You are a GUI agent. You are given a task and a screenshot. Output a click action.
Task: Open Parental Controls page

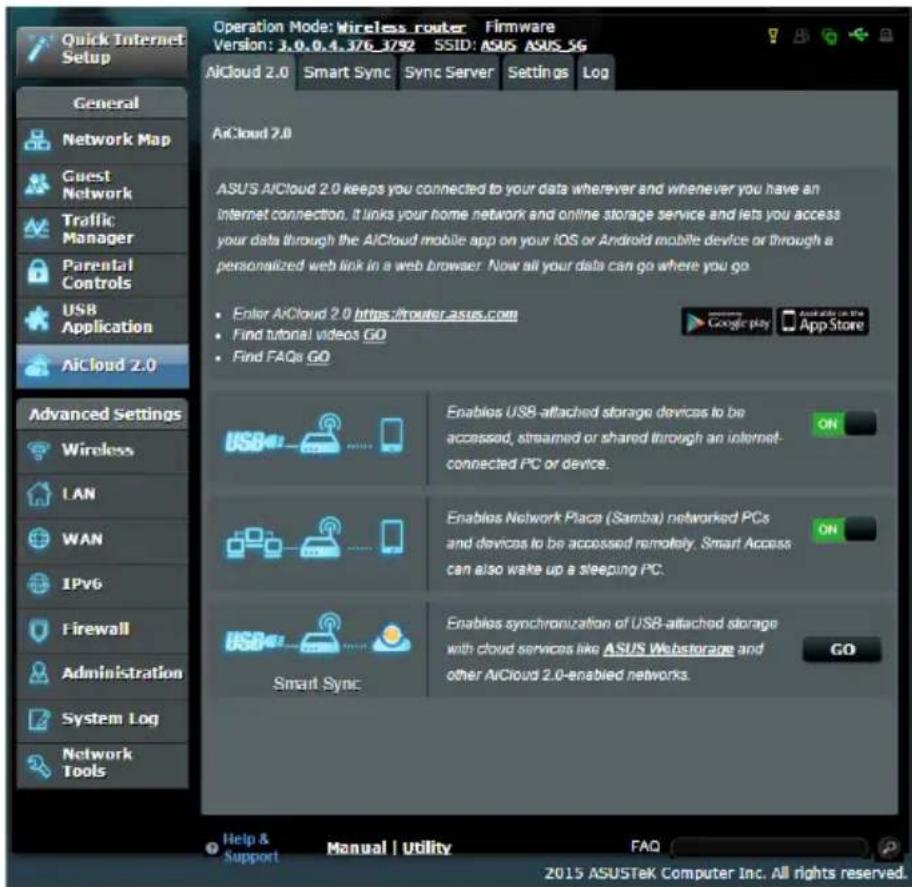[102, 274]
